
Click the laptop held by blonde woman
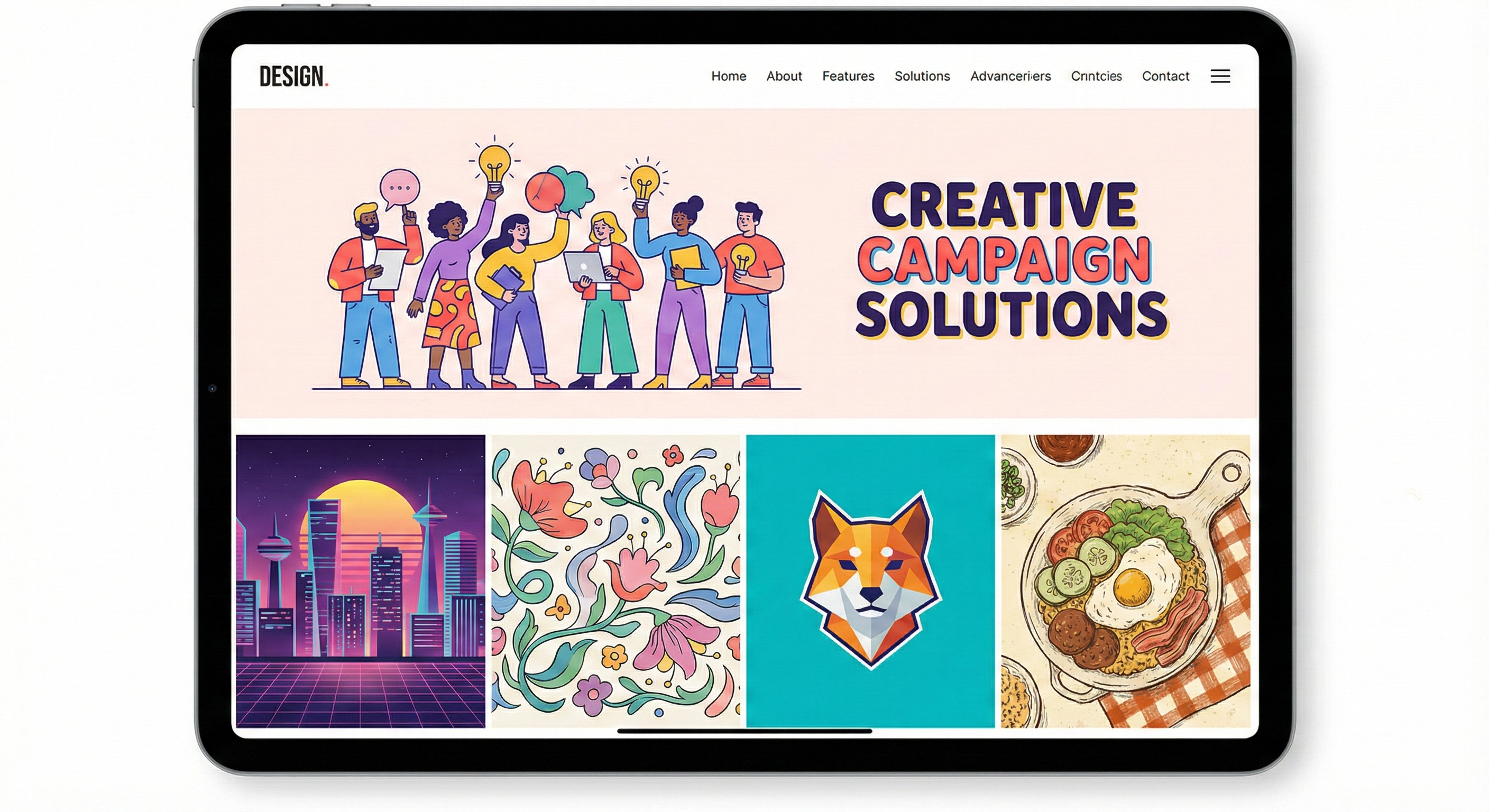584,267
